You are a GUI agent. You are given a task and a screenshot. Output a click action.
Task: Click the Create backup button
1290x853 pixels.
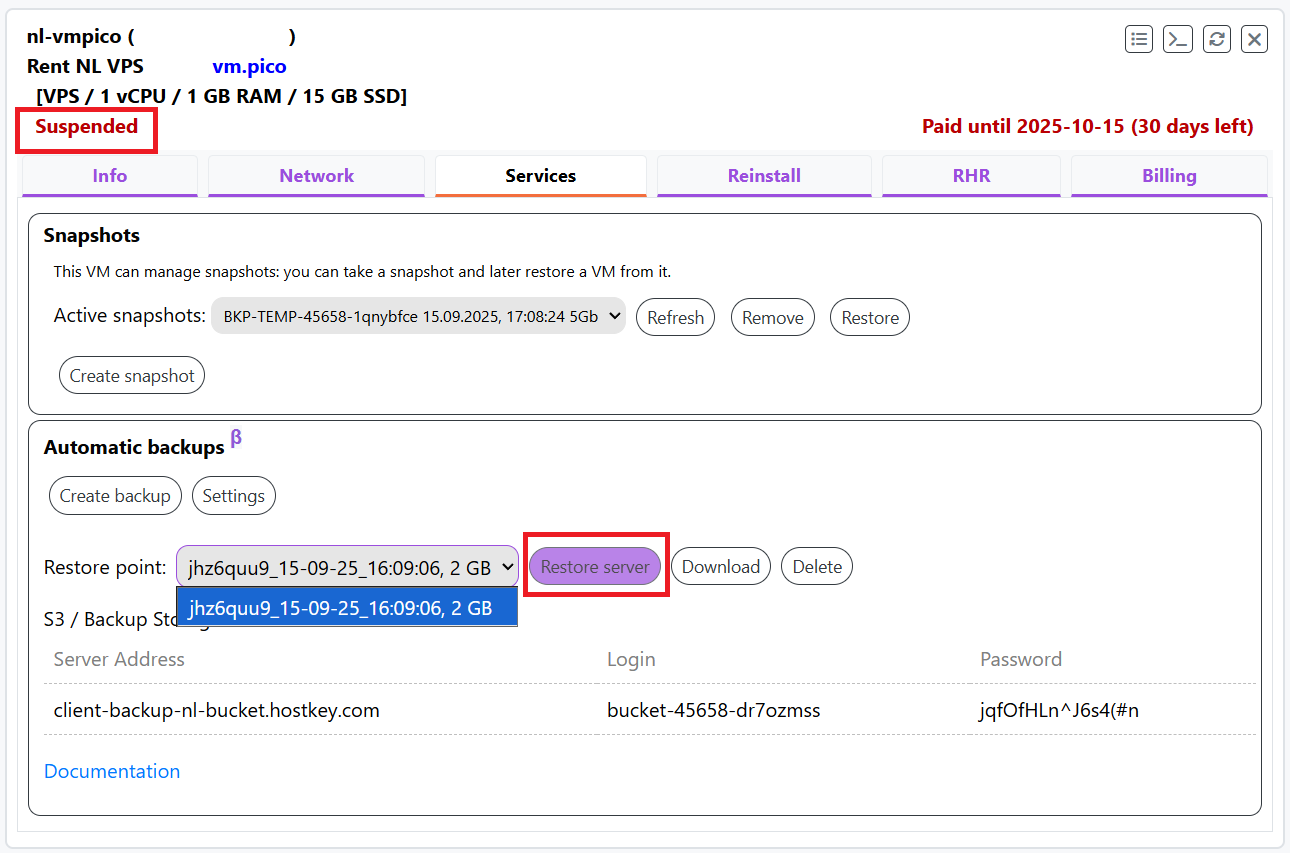coord(115,496)
